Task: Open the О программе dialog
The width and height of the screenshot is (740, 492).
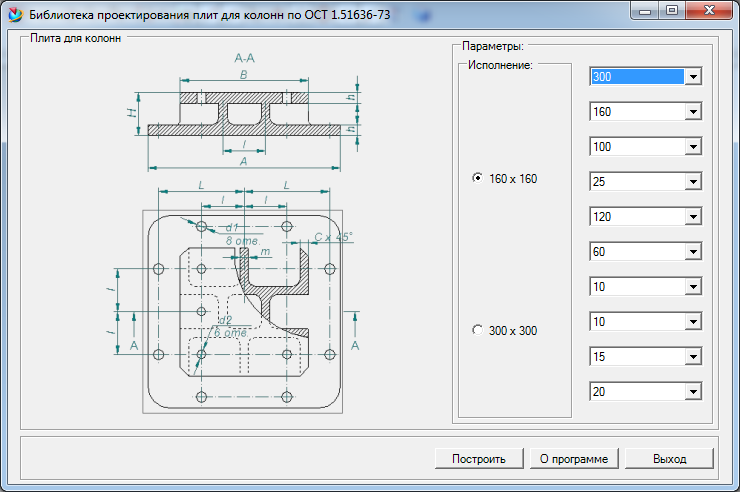Action: click(574, 459)
